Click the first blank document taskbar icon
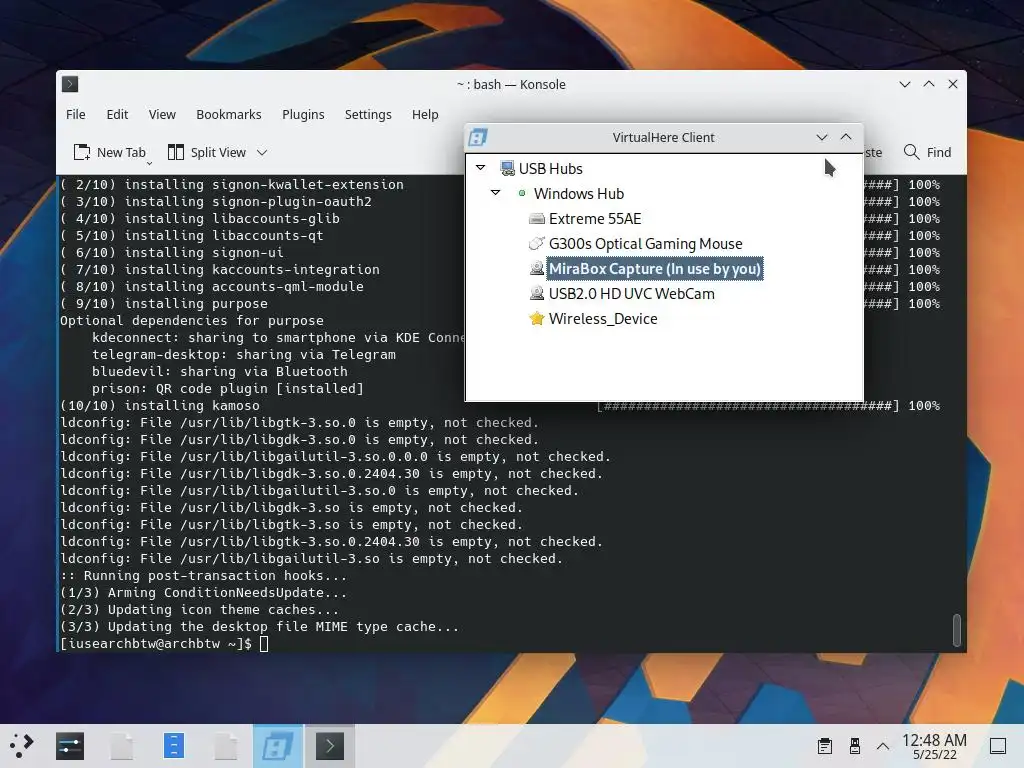 click(x=122, y=746)
